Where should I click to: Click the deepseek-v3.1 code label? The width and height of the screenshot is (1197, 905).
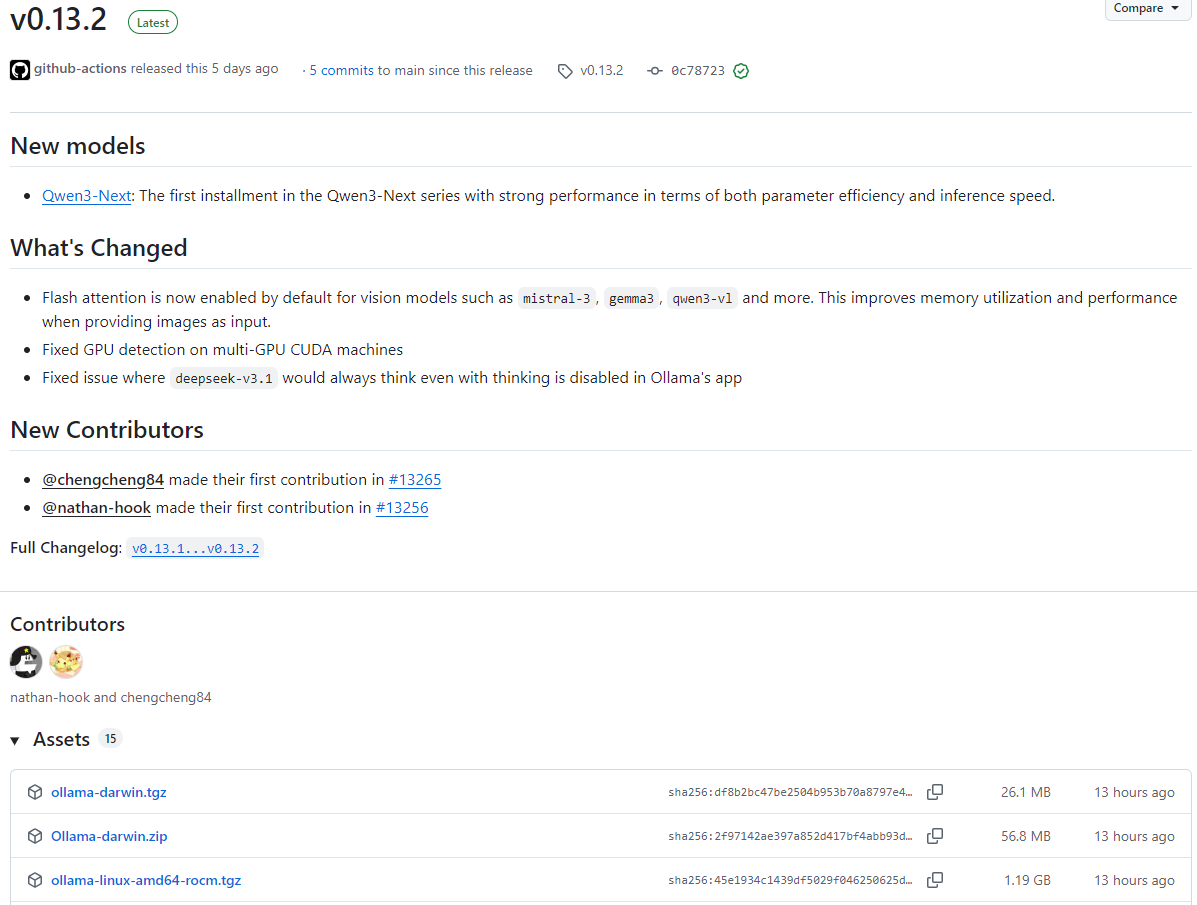(x=224, y=379)
